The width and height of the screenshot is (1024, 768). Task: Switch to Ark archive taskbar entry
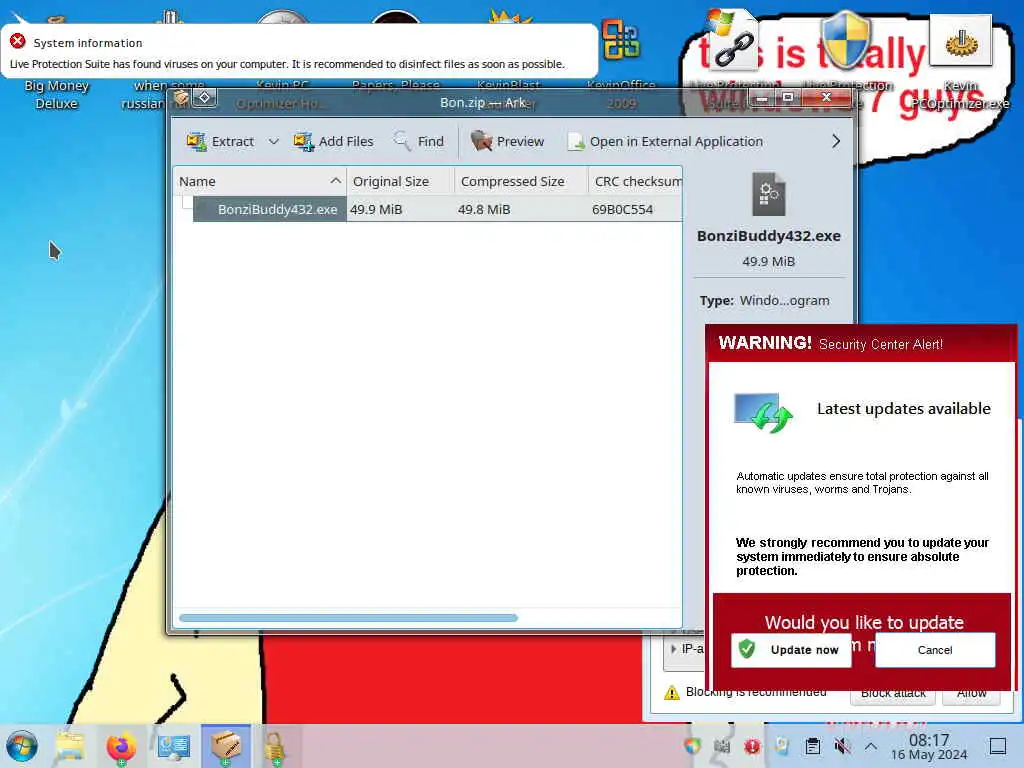(226, 746)
